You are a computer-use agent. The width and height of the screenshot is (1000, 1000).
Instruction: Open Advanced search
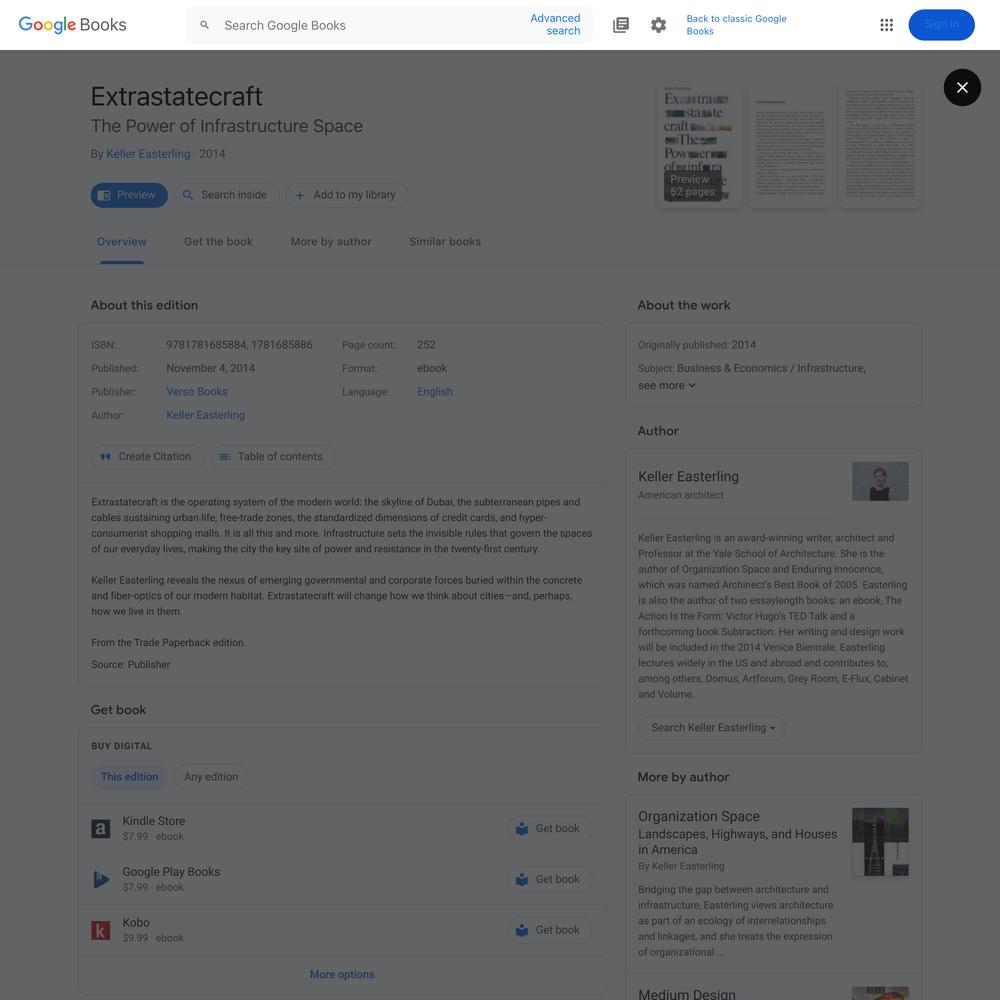555,25
